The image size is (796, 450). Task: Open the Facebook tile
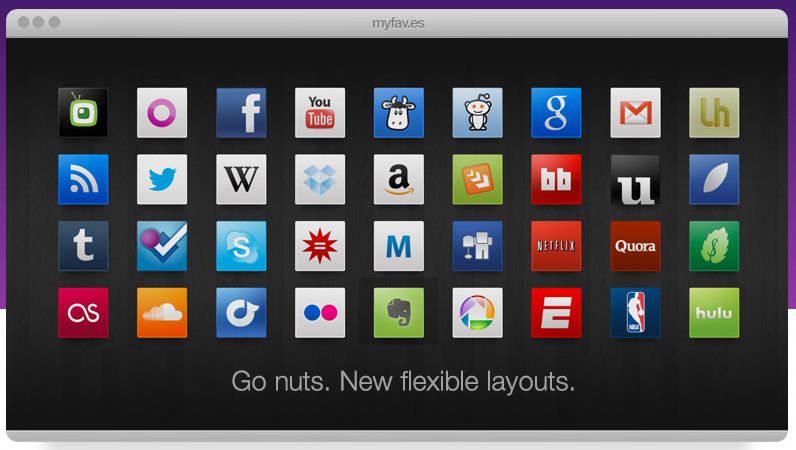tap(241, 113)
